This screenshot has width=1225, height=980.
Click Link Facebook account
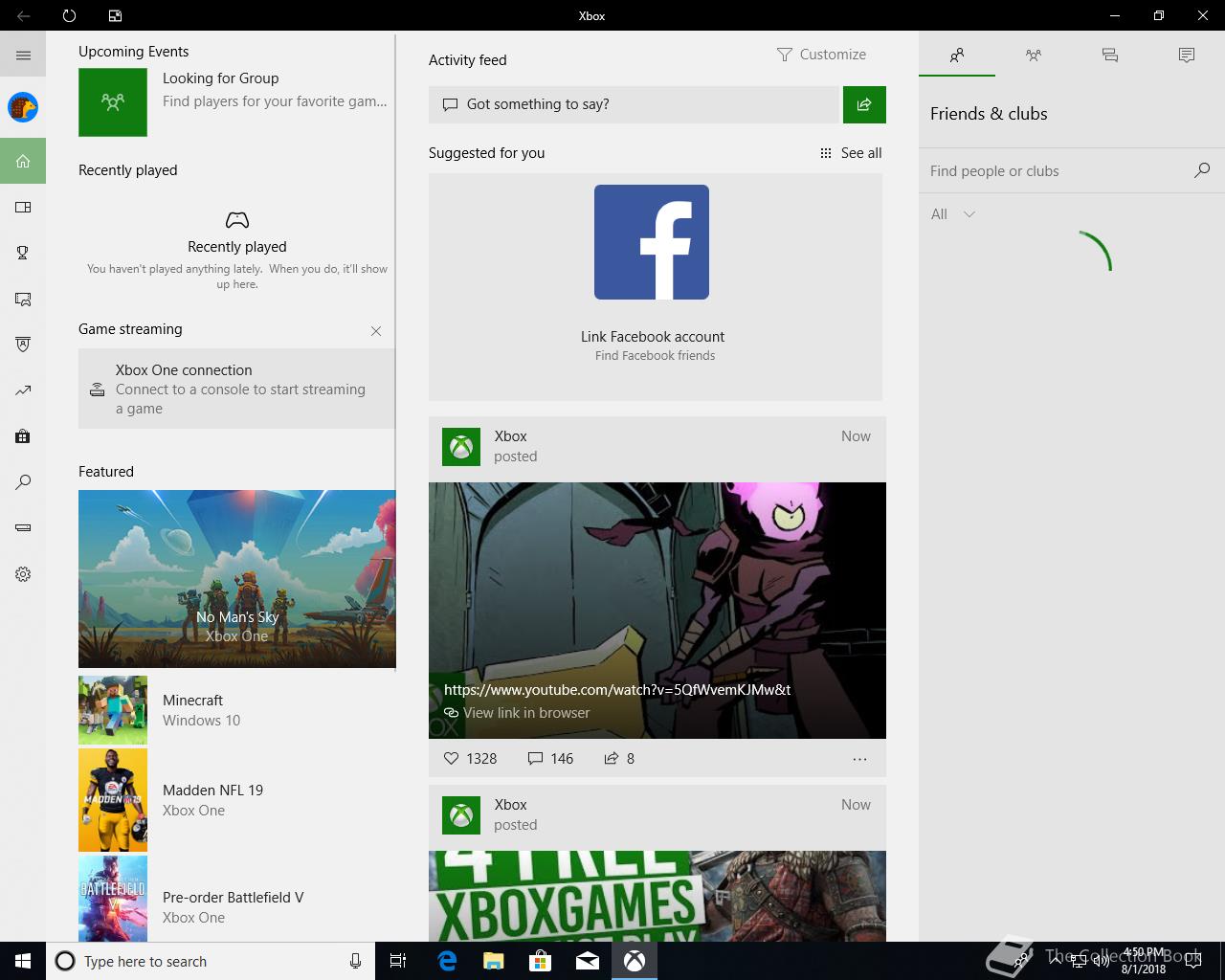click(653, 337)
